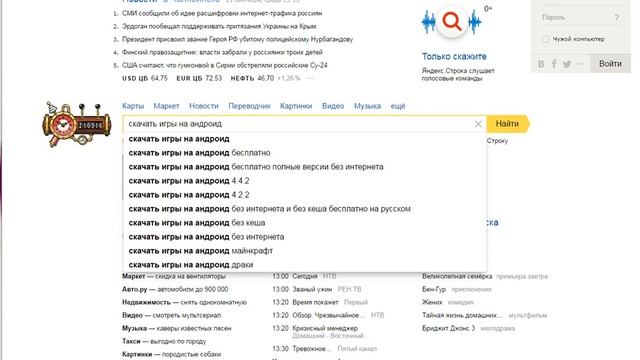The image size is (640, 360).
Task: Open Переводчик service tab
Action: [x=249, y=106]
